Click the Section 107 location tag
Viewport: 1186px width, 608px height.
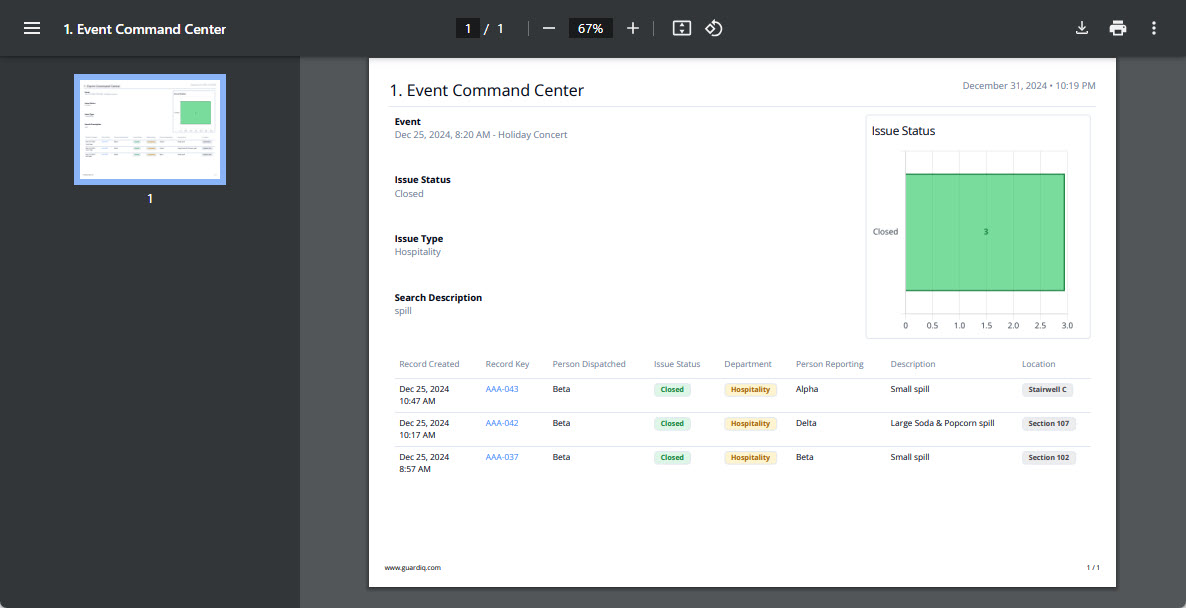coord(1048,424)
